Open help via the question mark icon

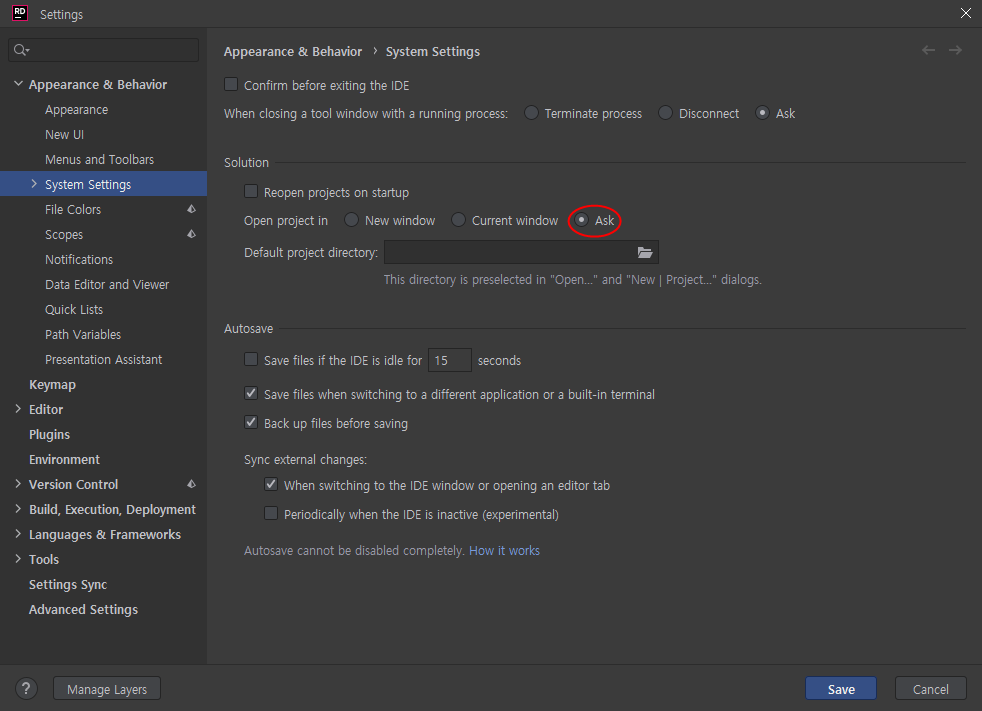[26, 688]
